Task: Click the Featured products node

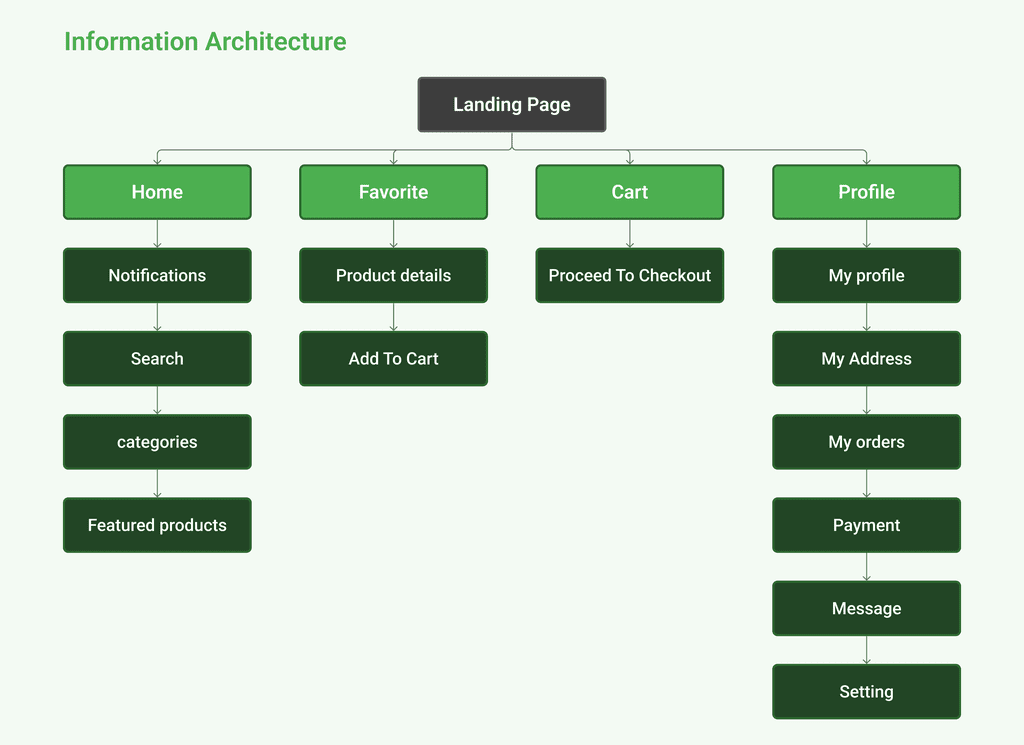Action: click(x=157, y=525)
